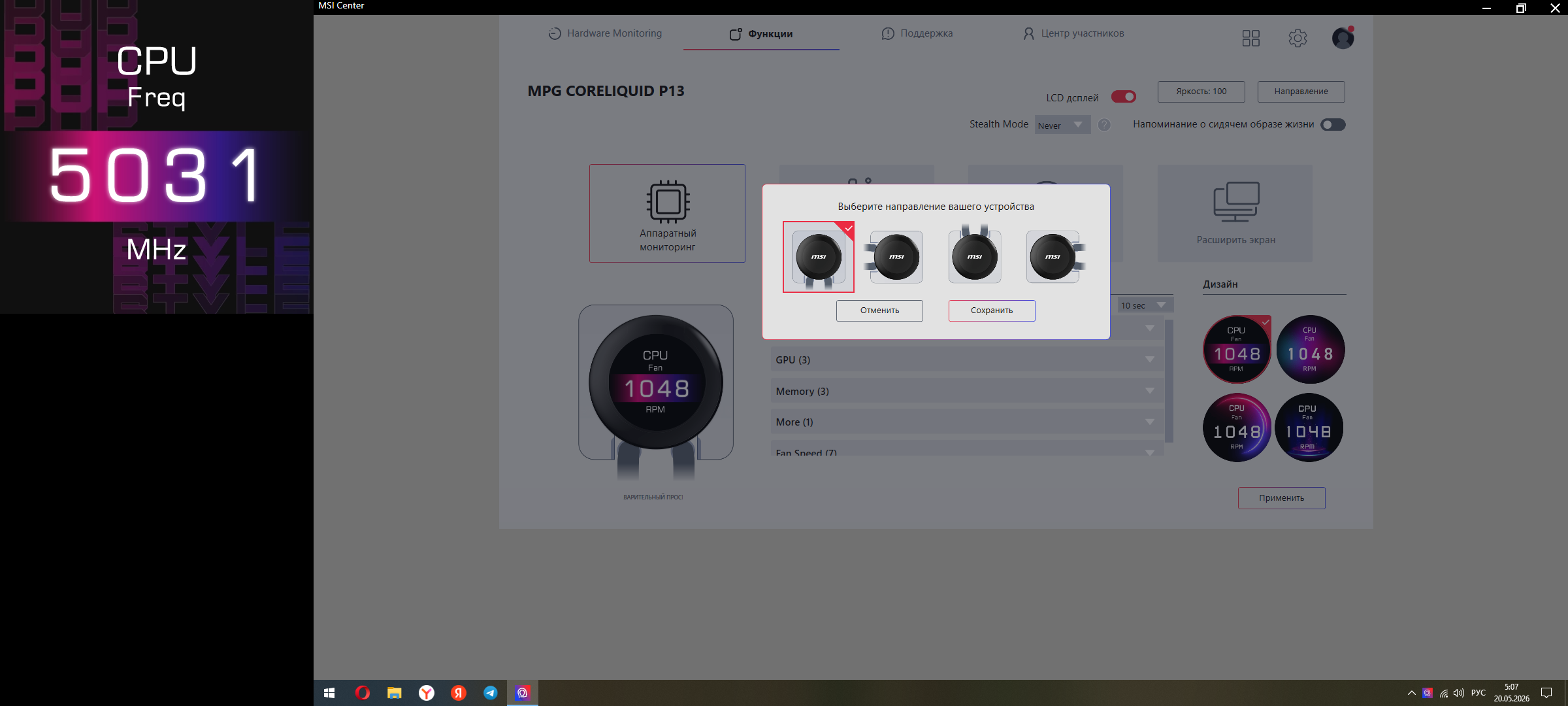This screenshot has height=706, width=1568.
Task: Click the Применить button
Action: click(1281, 498)
